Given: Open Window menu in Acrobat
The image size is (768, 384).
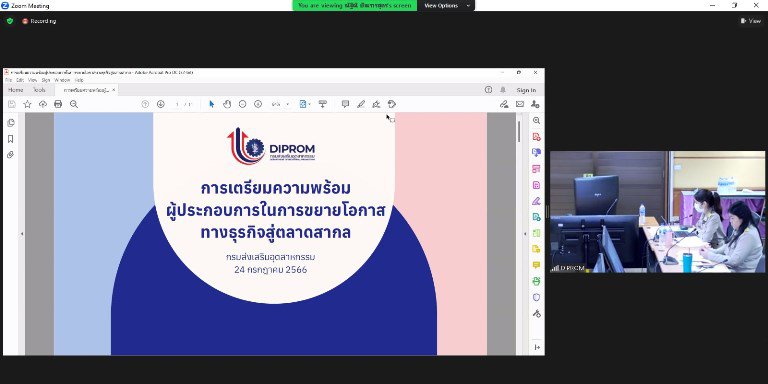Looking at the screenshot, I should point(62,80).
